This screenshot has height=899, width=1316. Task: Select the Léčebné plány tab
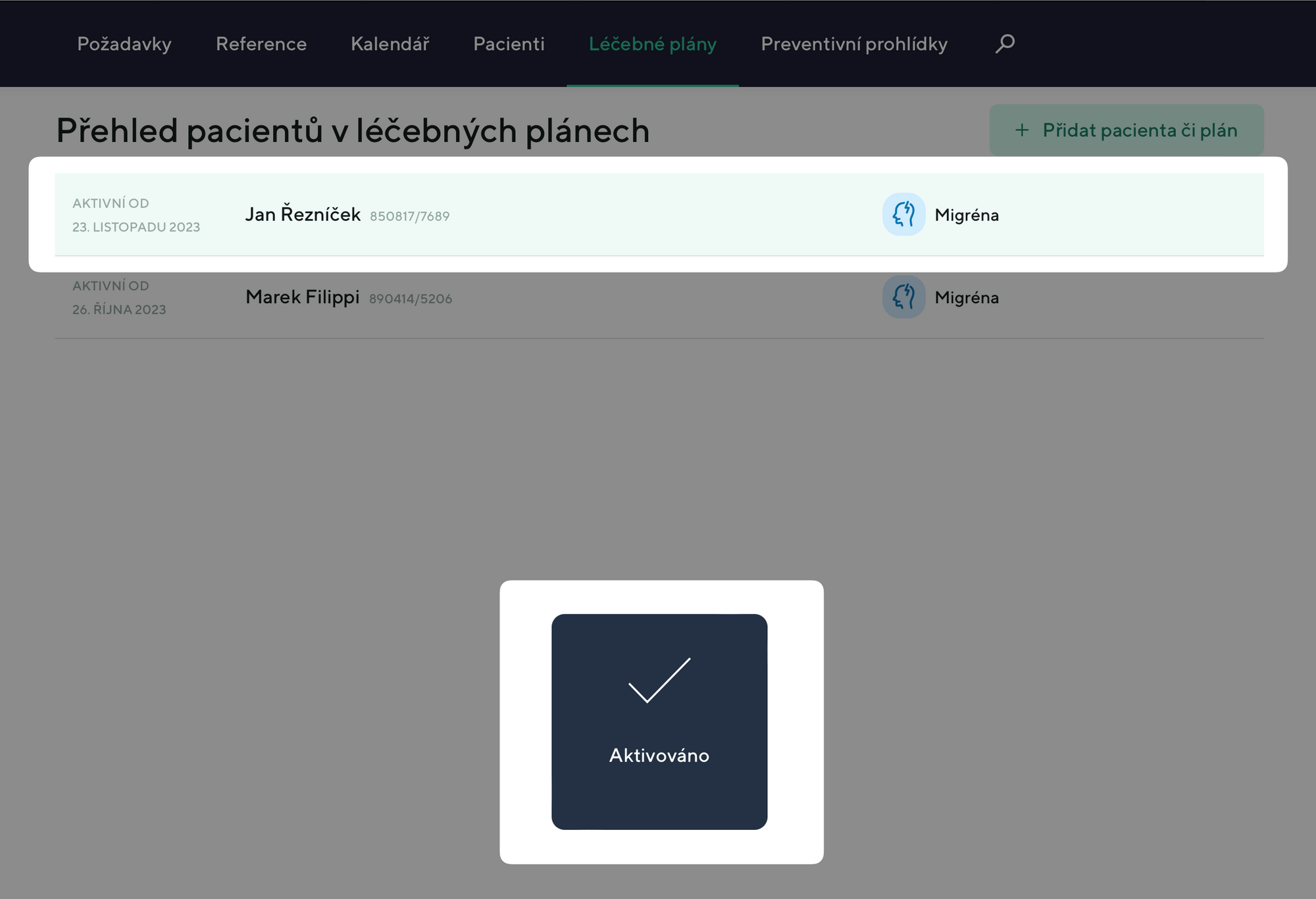point(652,44)
